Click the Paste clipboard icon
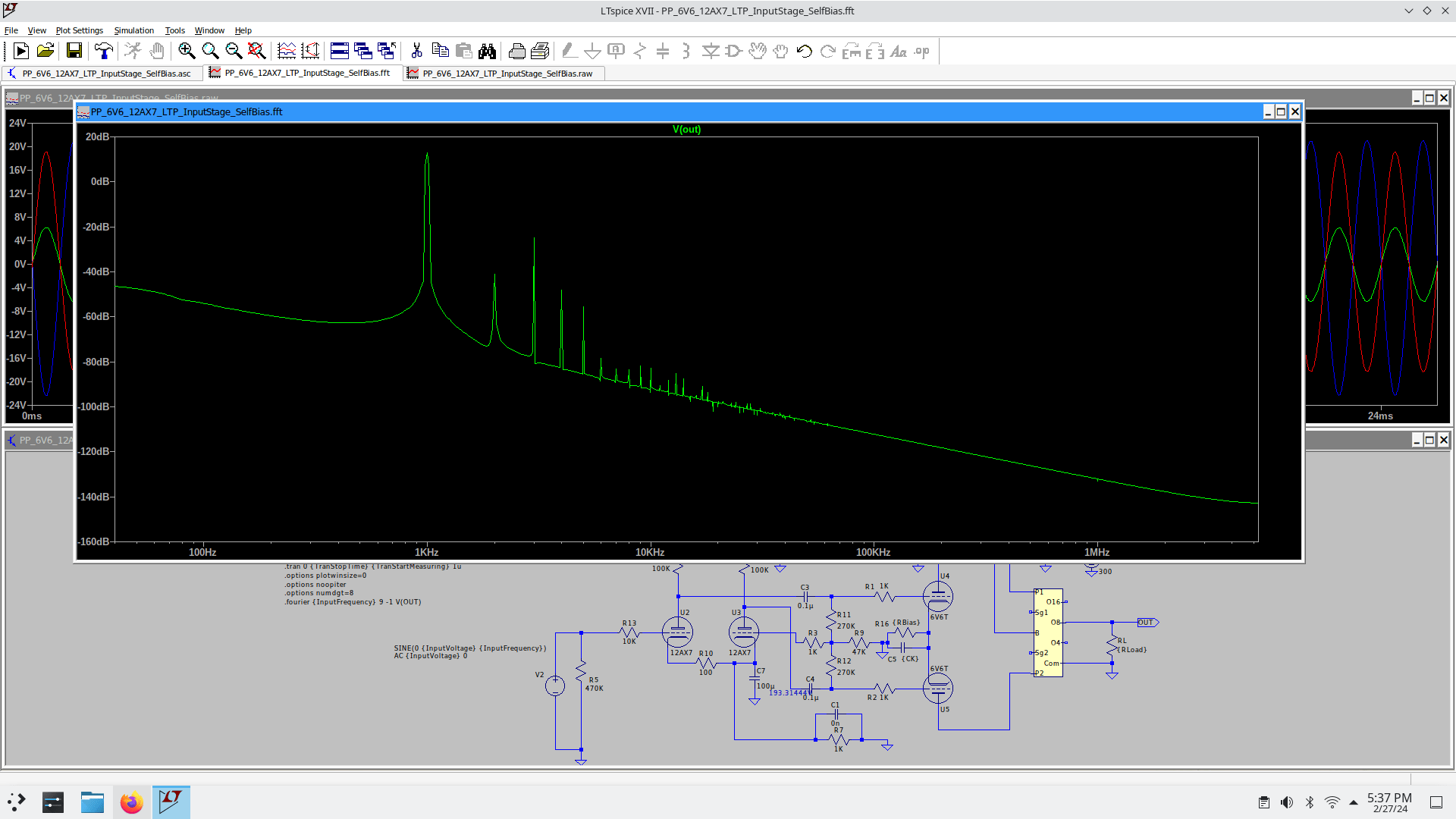 point(463,51)
